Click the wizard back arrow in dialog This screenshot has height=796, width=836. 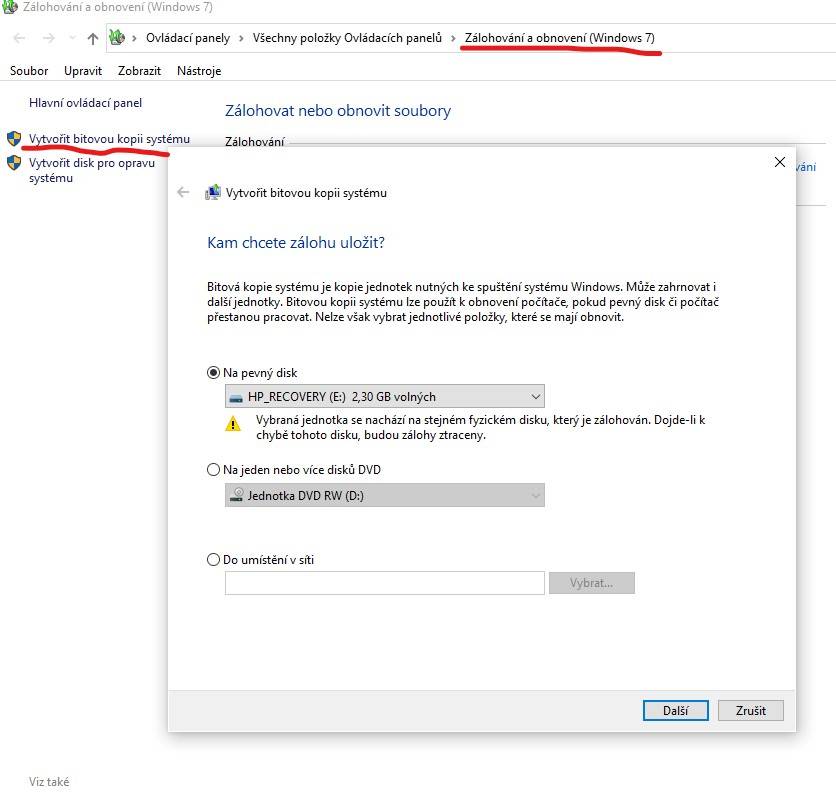(x=183, y=192)
